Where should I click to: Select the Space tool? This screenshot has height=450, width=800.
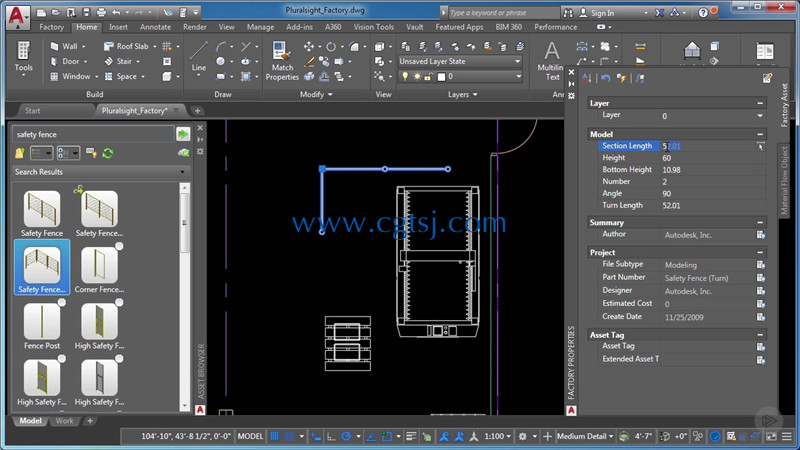coord(124,77)
